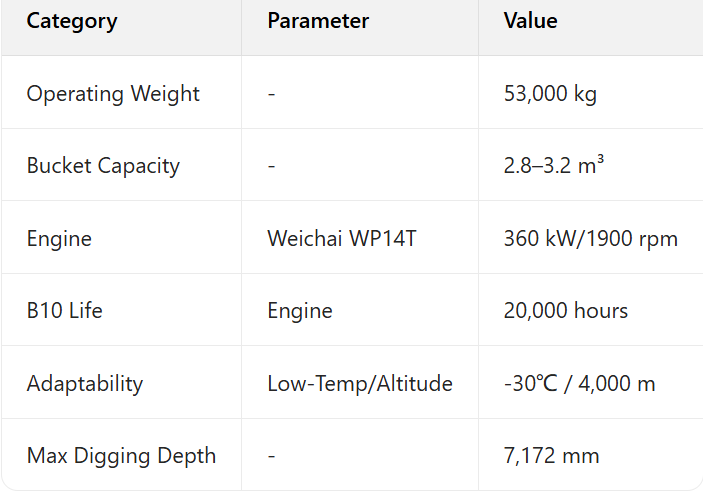Select the Adaptability category cell

click(x=85, y=384)
